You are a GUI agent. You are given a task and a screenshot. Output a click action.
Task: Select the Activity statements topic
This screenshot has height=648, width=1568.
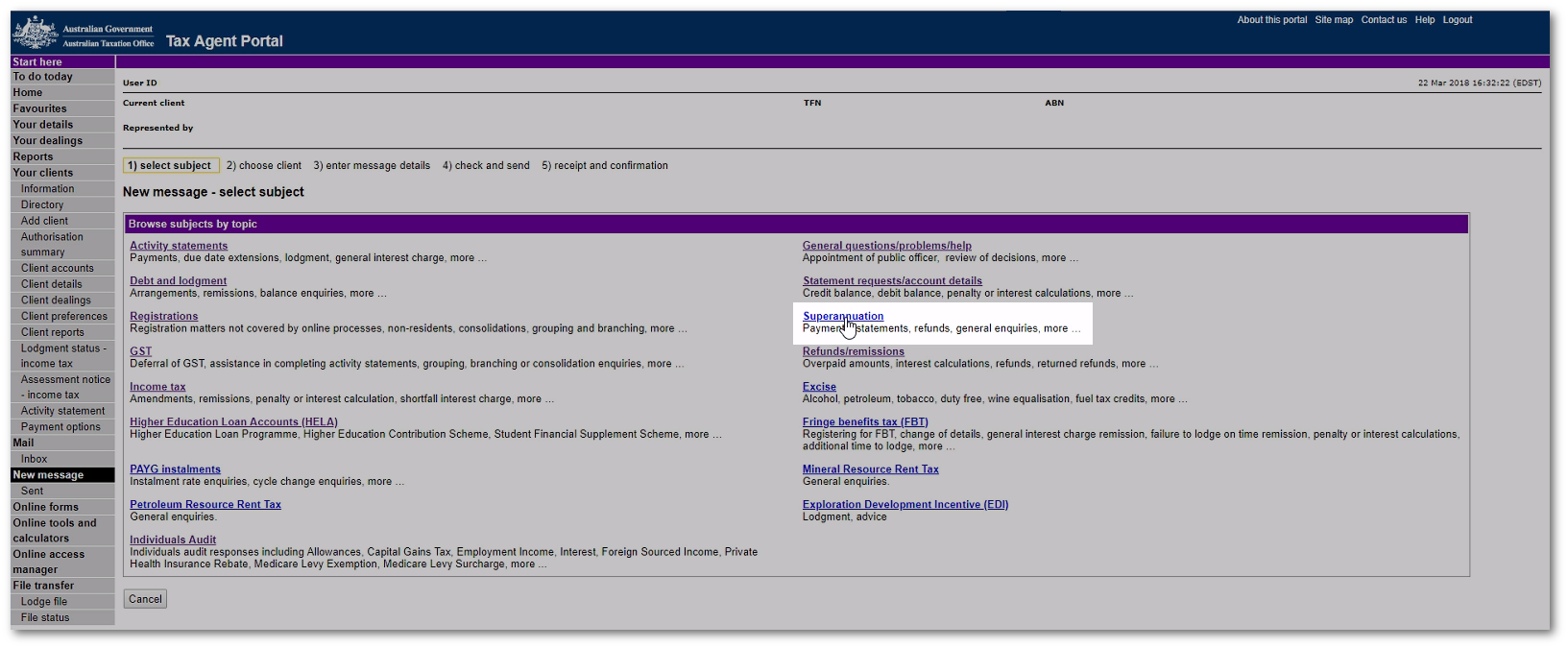pos(179,246)
